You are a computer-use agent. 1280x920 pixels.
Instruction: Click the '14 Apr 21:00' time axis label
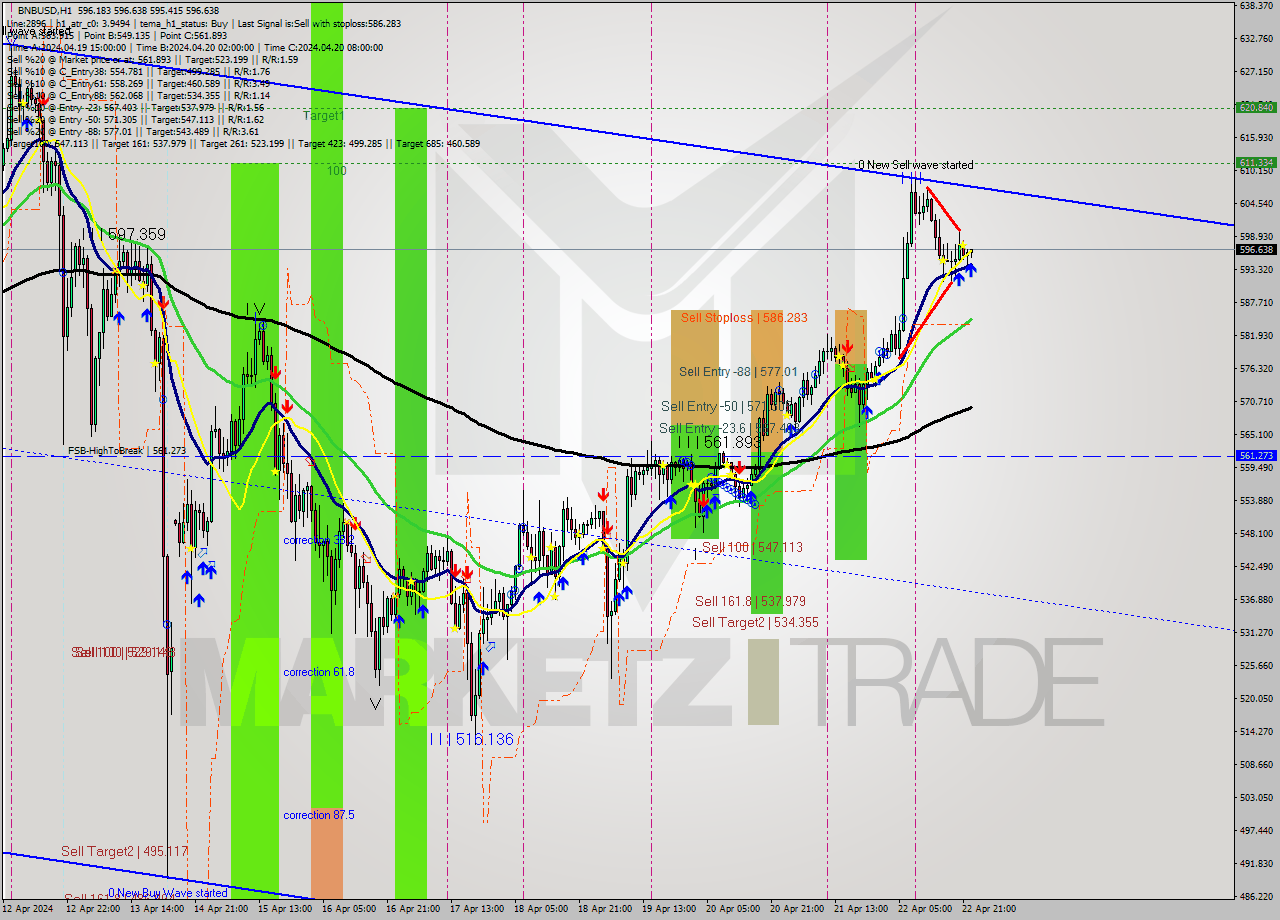click(220, 909)
